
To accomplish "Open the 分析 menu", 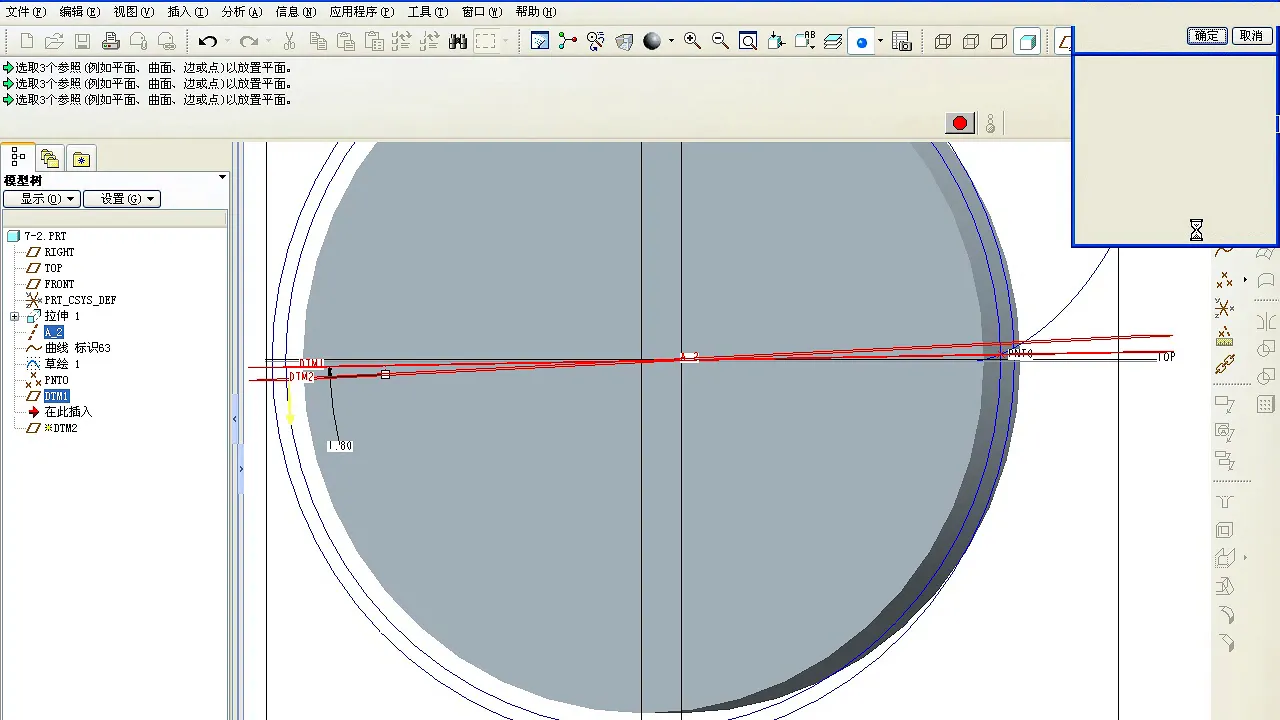I will [241, 12].
